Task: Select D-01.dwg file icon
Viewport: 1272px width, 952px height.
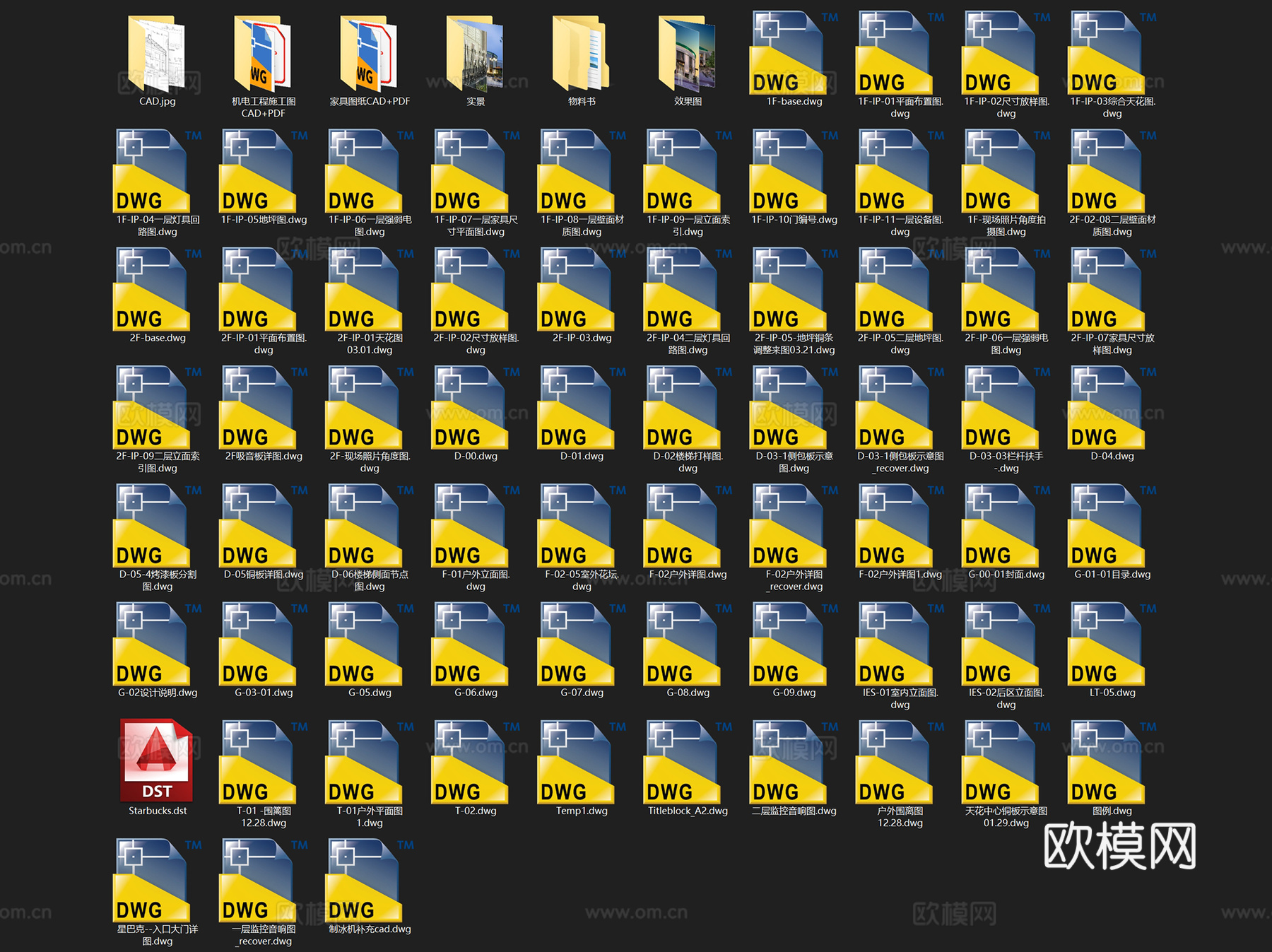Action: pos(575,407)
